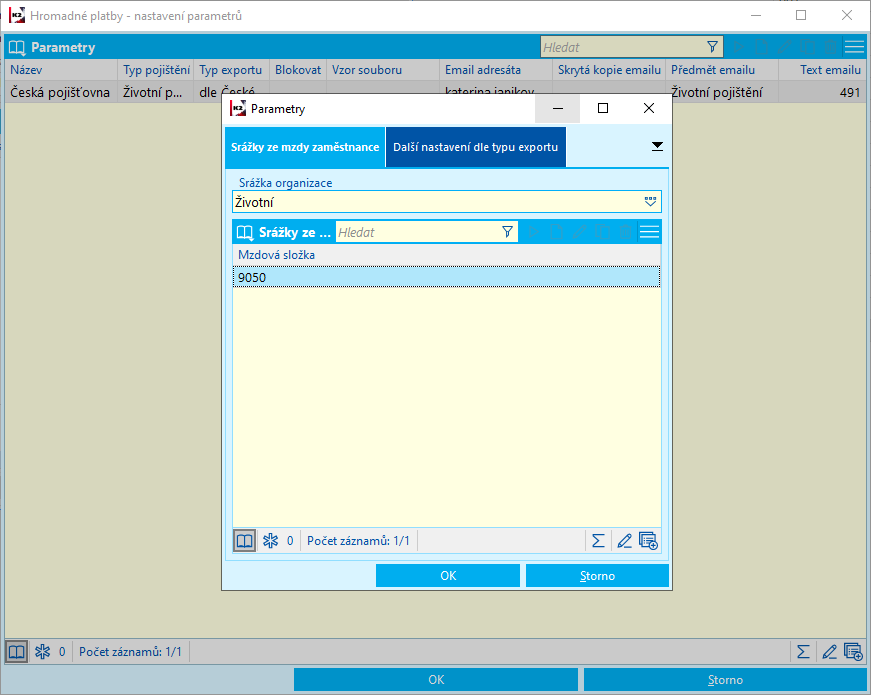Image resolution: width=871 pixels, height=695 pixels.
Task: Click pencil icon in main window status bar
Action: click(829, 652)
